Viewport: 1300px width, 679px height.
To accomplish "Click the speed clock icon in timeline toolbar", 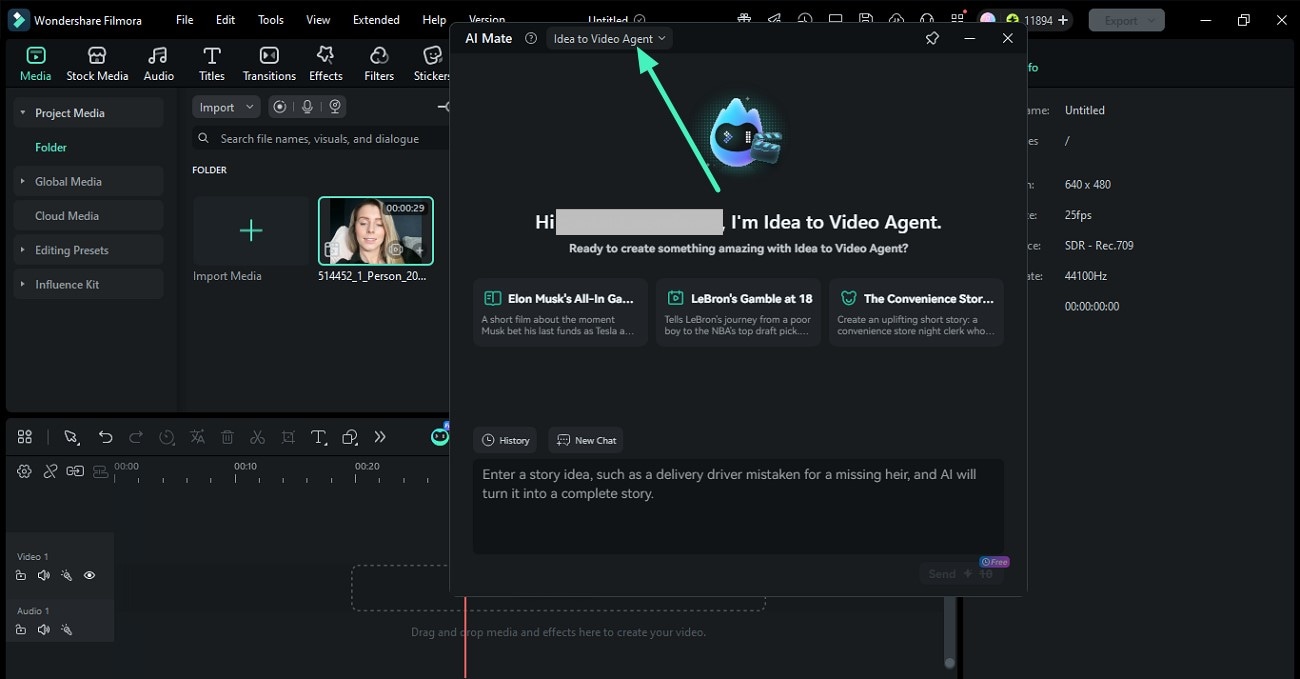I will 167,437.
